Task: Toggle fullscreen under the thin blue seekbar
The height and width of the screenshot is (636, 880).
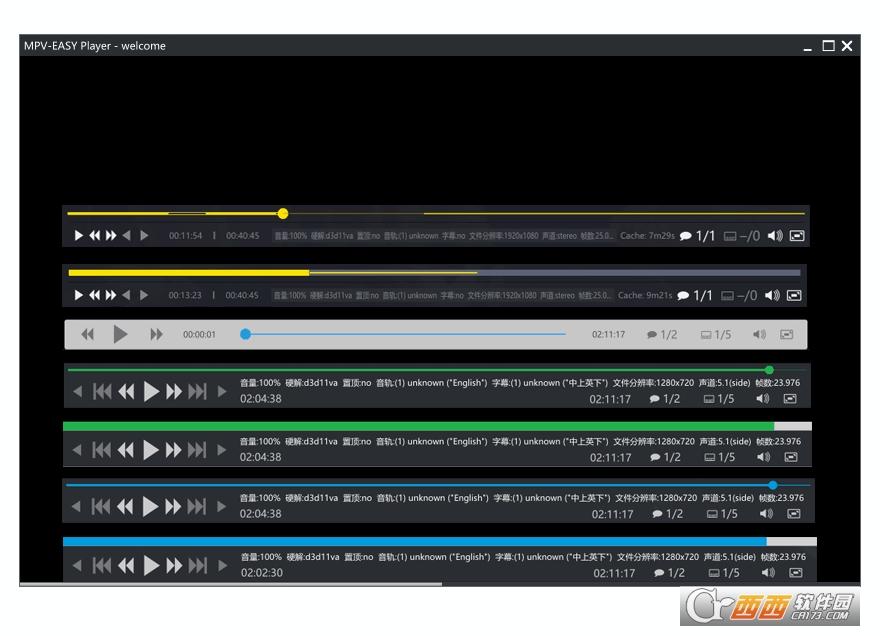Action: click(x=794, y=514)
